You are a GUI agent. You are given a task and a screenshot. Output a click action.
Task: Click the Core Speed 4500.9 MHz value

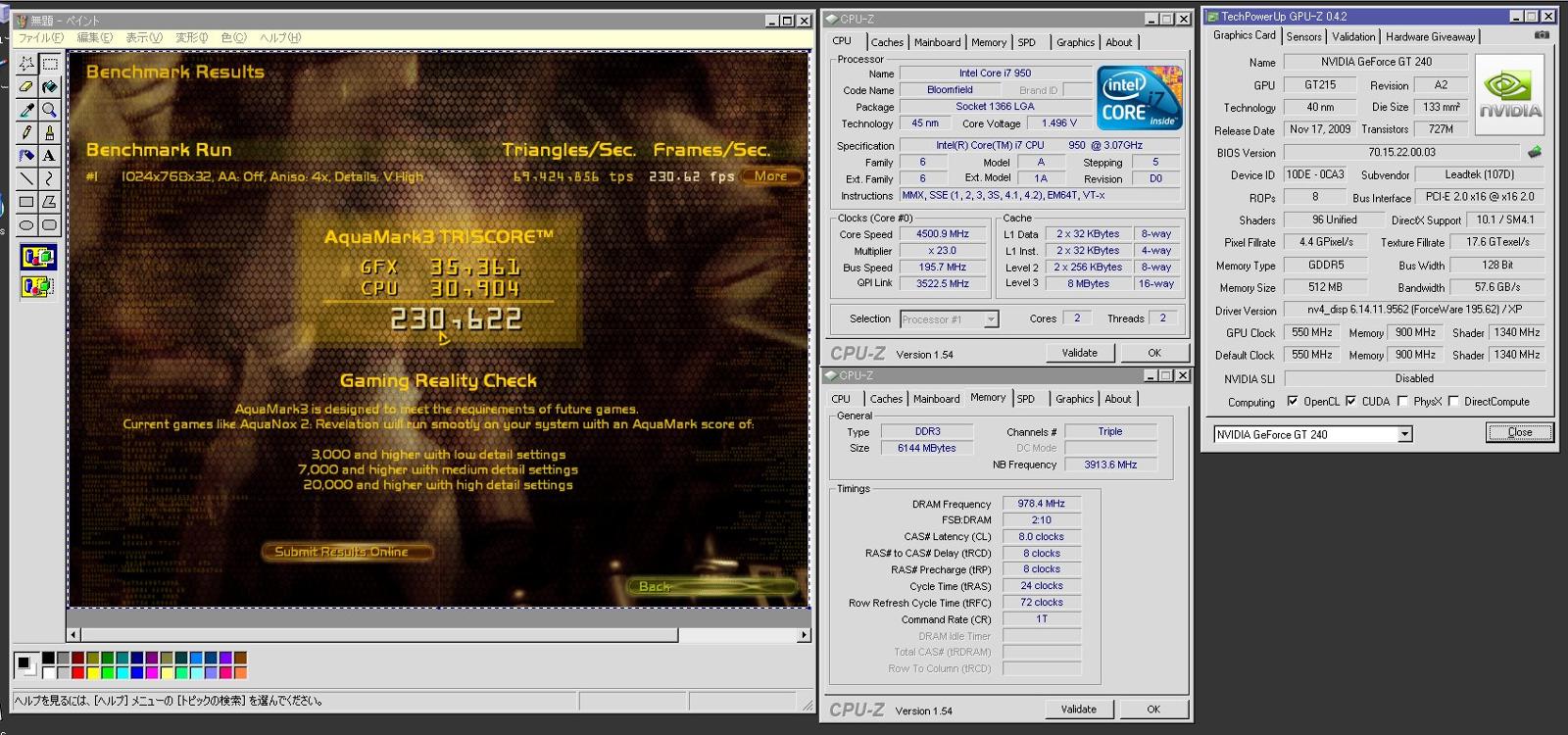(943, 234)
